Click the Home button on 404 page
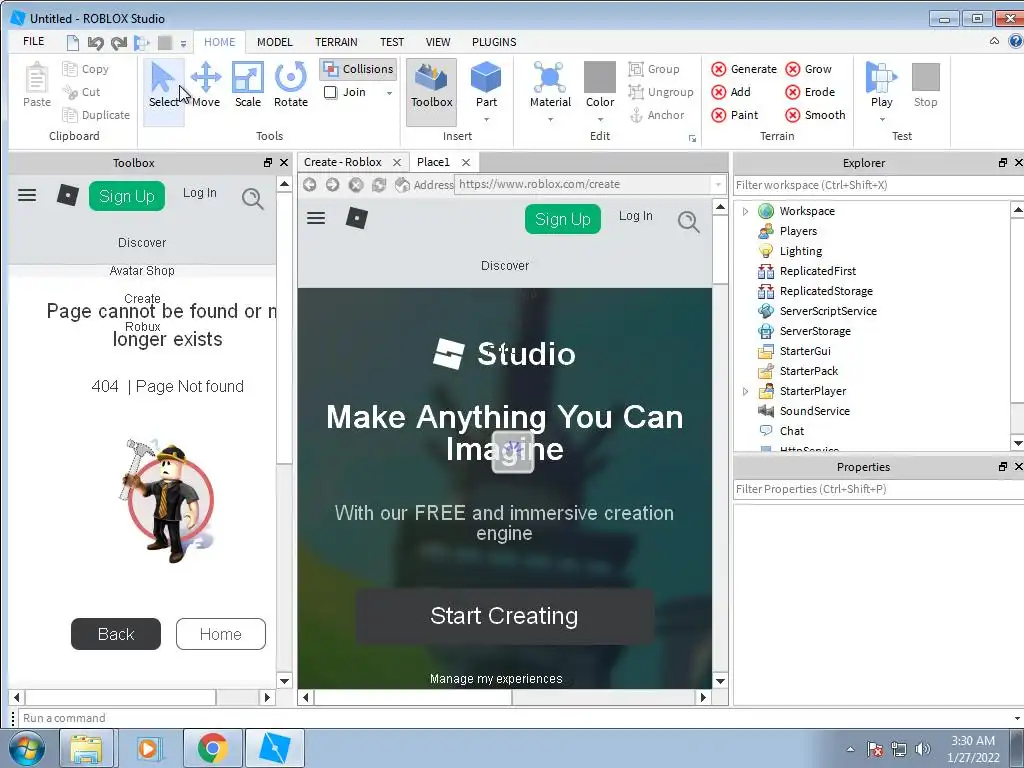1024x768 pixels. pos(221,634)
